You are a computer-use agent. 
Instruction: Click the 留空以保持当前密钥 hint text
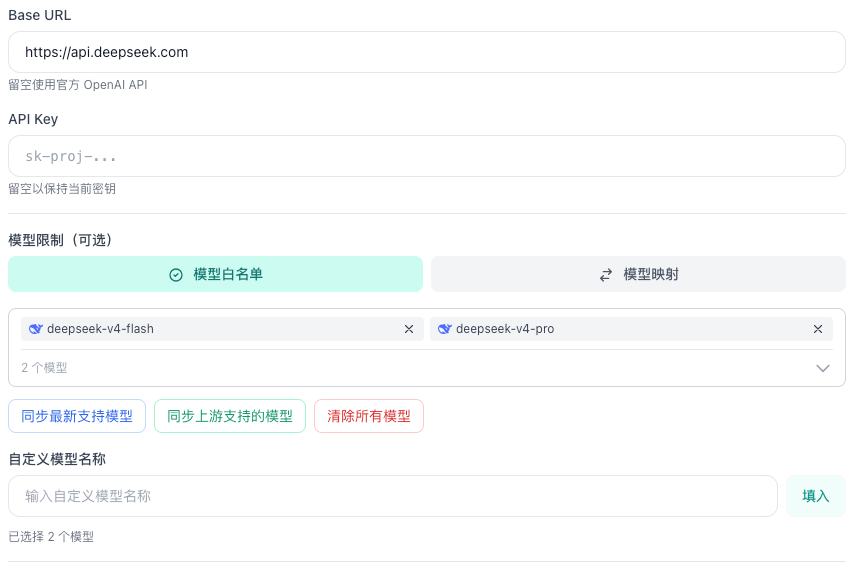coord(62,189)
